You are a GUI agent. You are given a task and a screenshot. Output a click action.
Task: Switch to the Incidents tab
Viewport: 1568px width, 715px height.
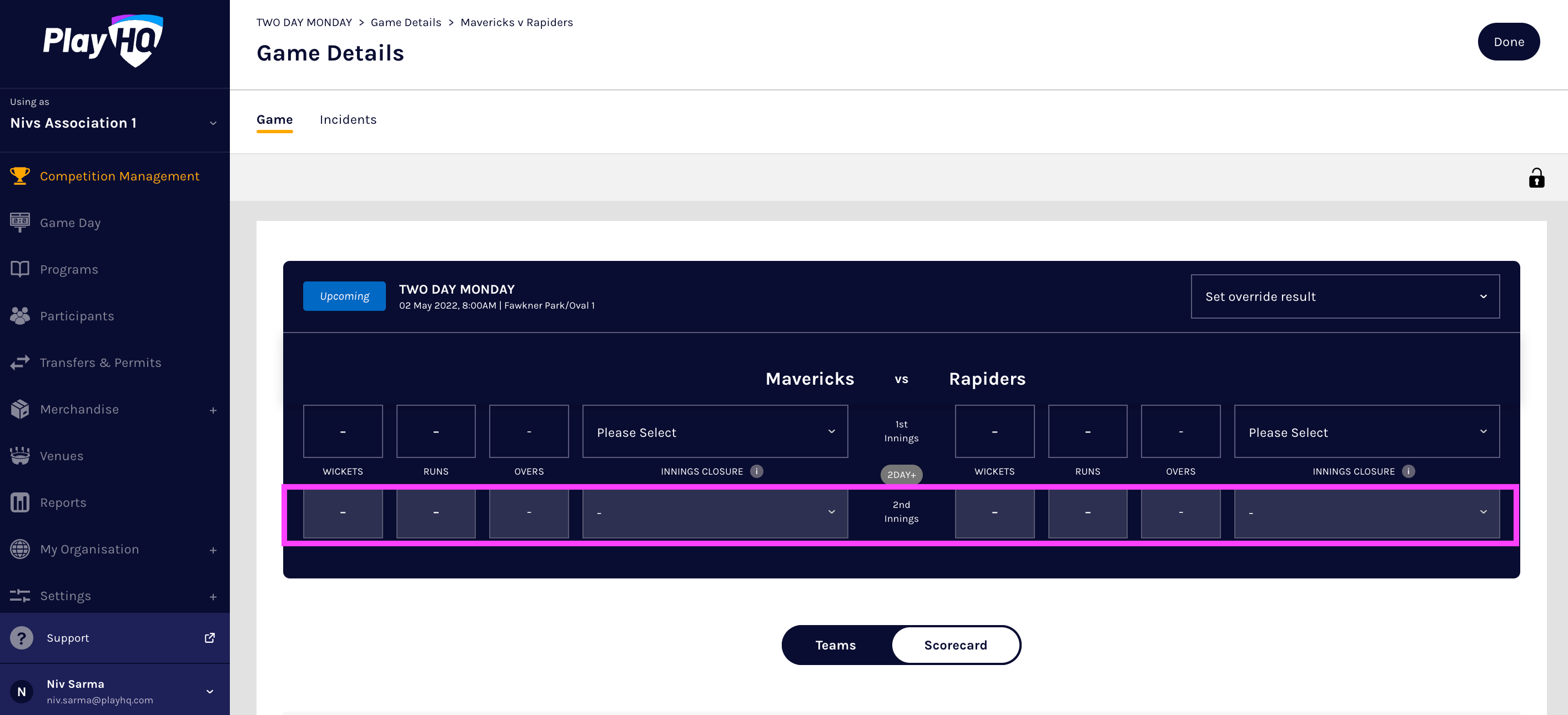(x=348, y=120)
